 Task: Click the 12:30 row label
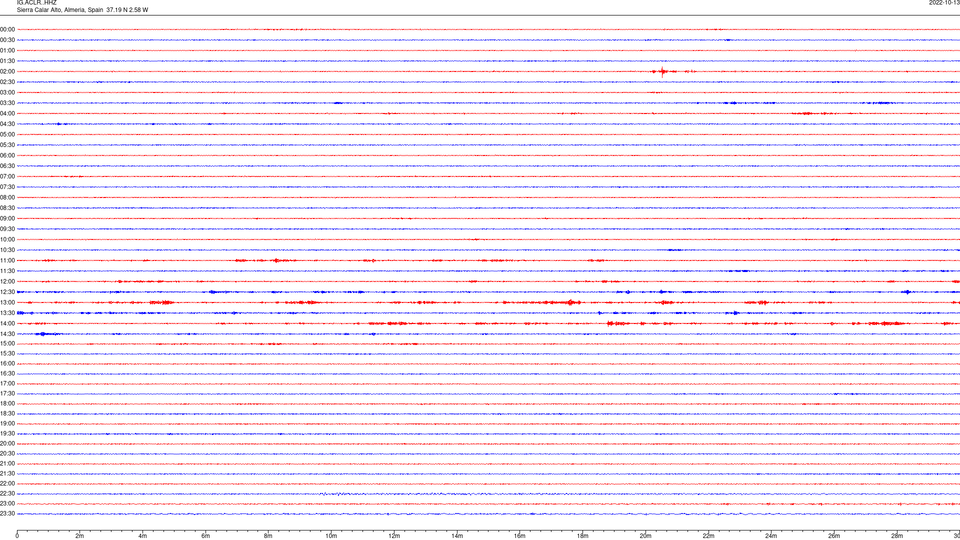pyautogui.click(x=7, y=292)
